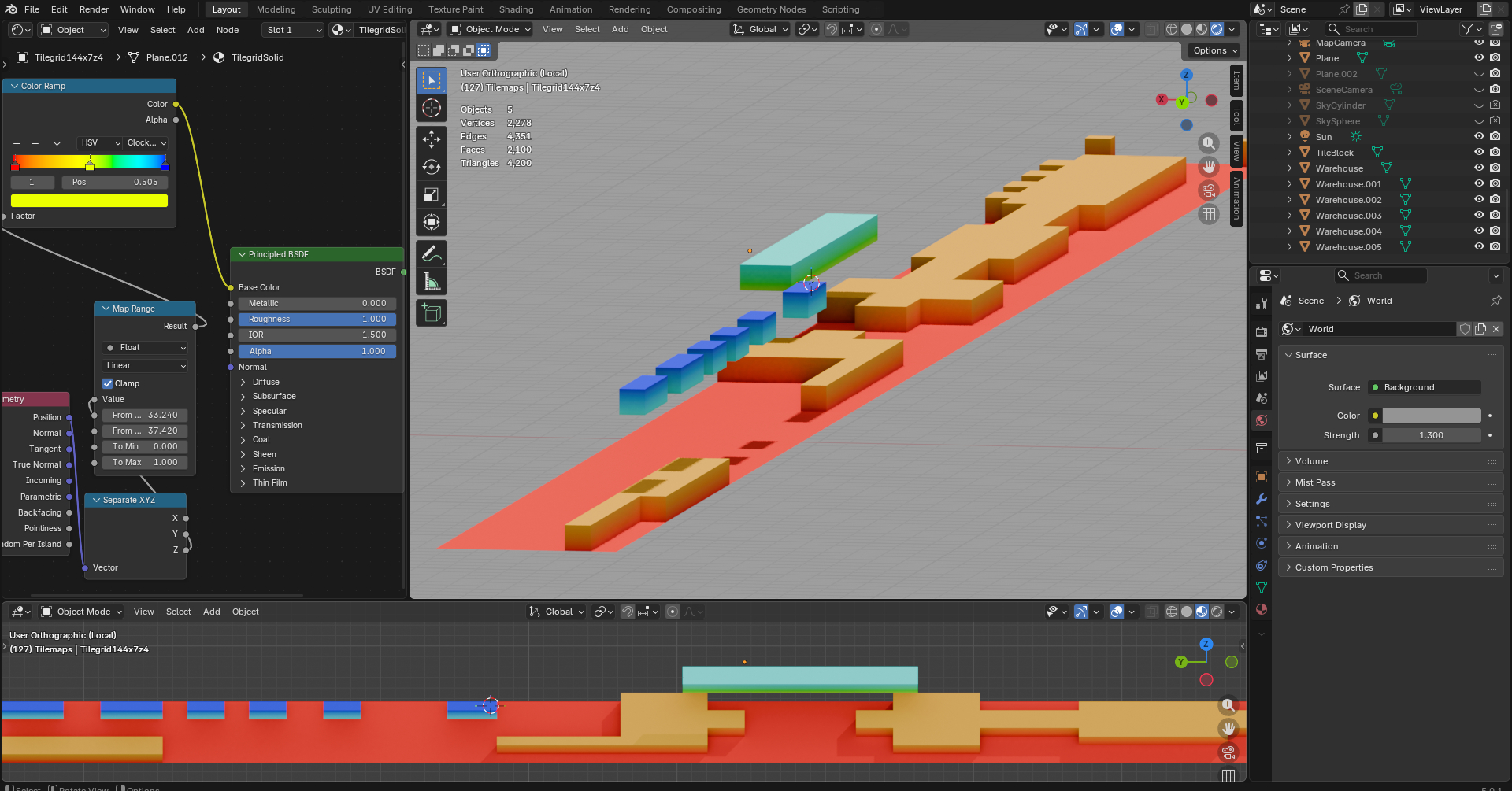Click the 3D Cursor tool
Image resolution: width=1512 pixels, height=791 pixels.
(x=432, y=108)
